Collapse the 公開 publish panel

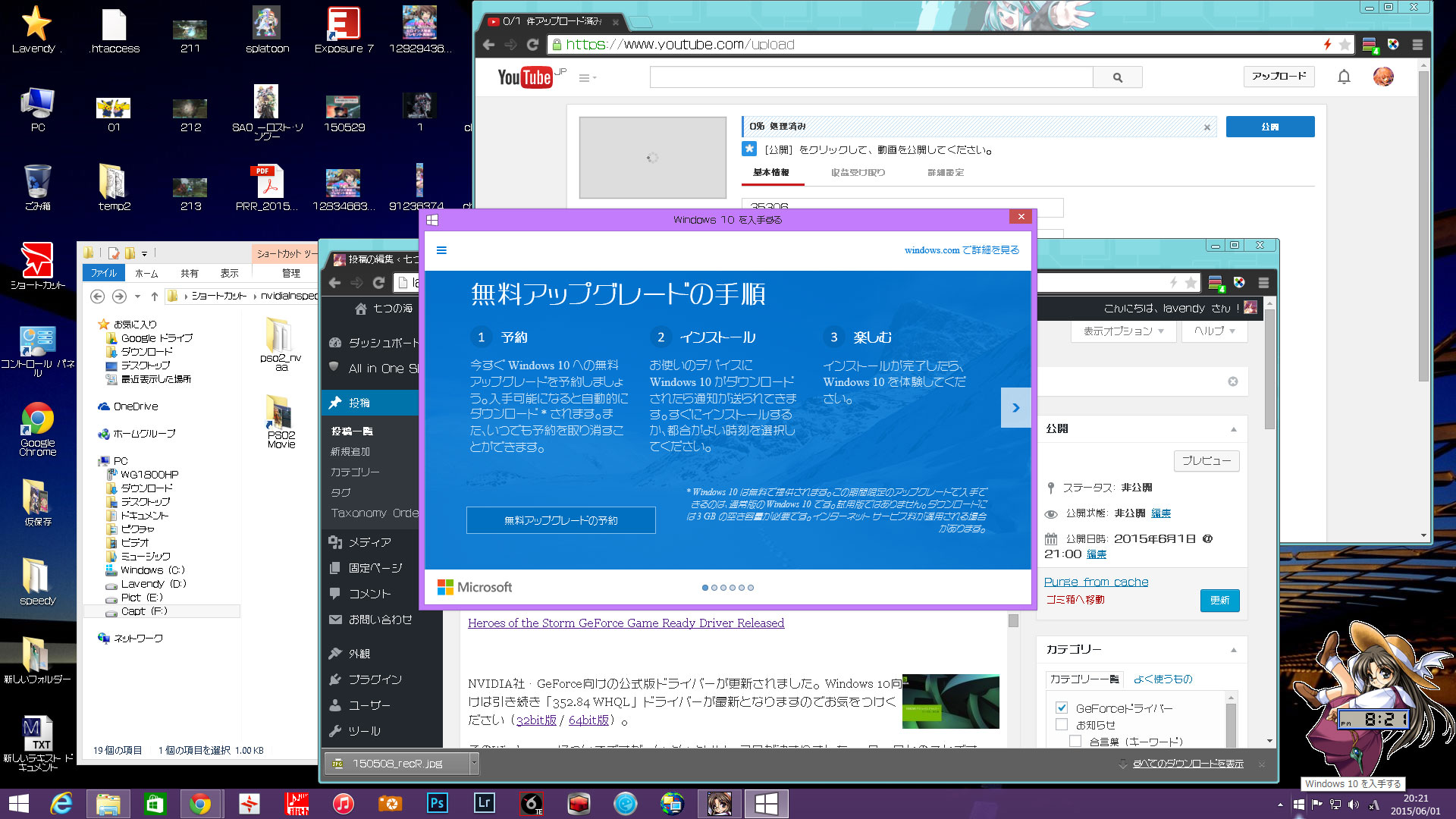pos(1234,429)
